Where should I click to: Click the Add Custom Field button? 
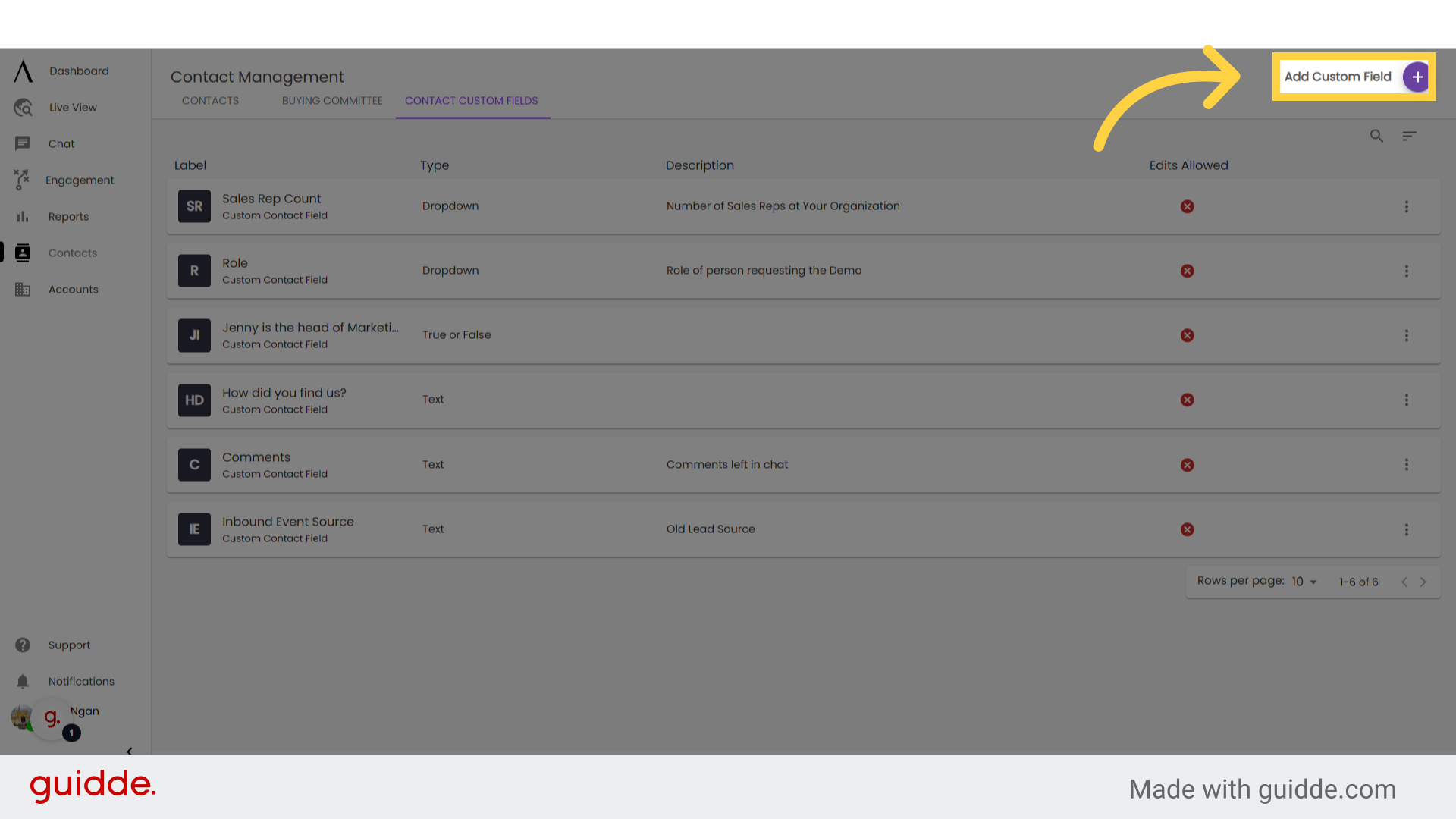[1354, 77]
